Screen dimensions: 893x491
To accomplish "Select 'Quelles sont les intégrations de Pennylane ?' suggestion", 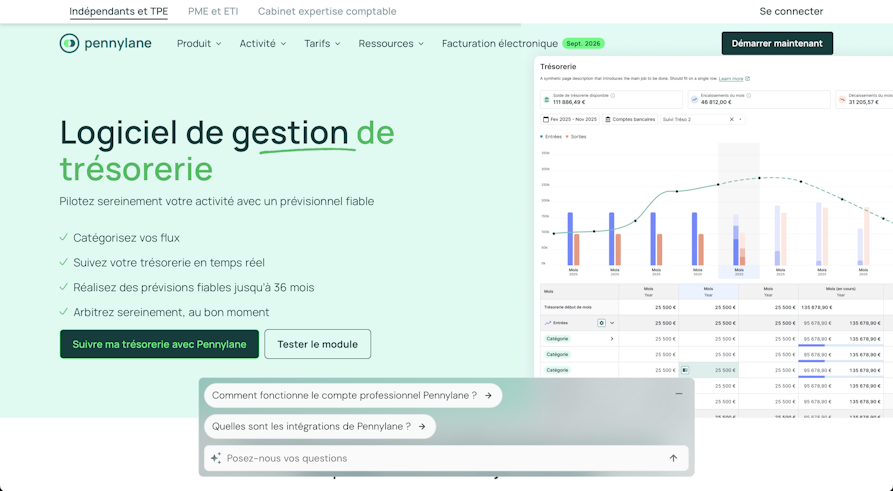I will coord(320,427).
